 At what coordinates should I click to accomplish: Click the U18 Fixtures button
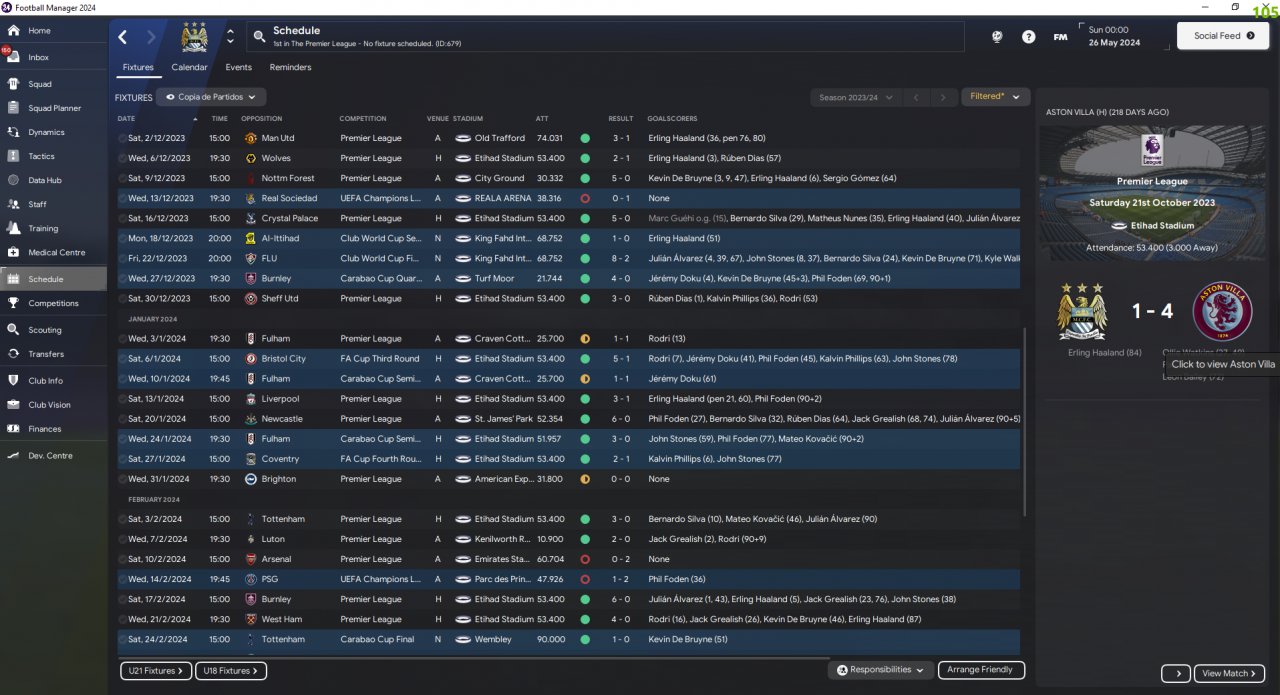pyautogui.click(x=230, y=671)
